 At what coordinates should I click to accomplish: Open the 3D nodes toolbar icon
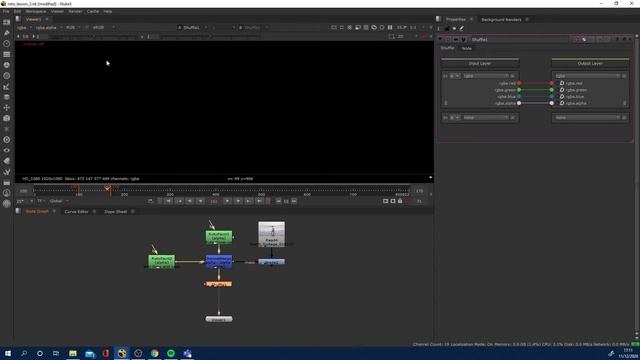pos(7,118)
